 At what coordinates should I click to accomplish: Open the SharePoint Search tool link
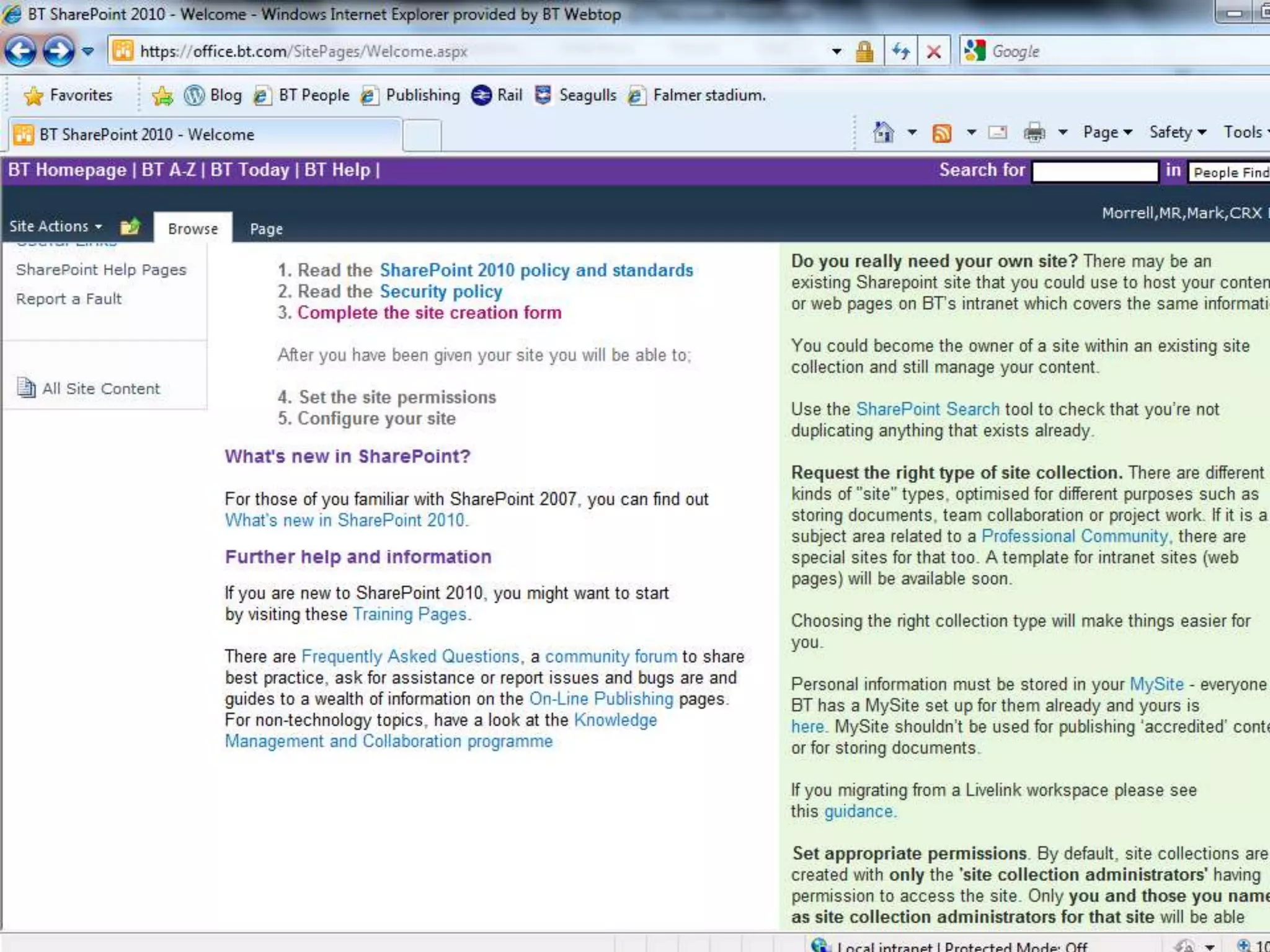pyautogui.click(x=928, y=409)
